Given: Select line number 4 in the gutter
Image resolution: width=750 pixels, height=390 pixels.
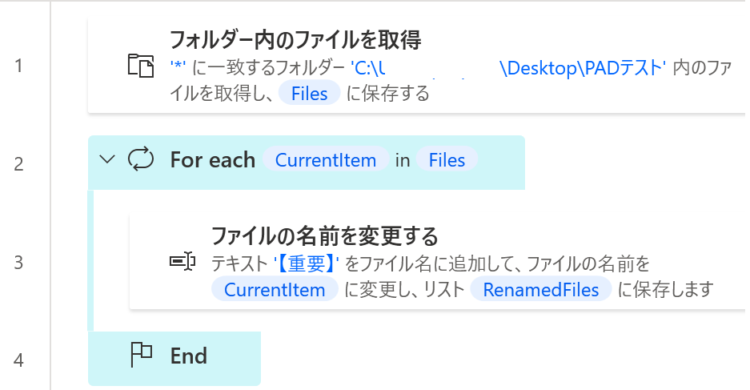Looking at the screenshot, I should point(19,360).
